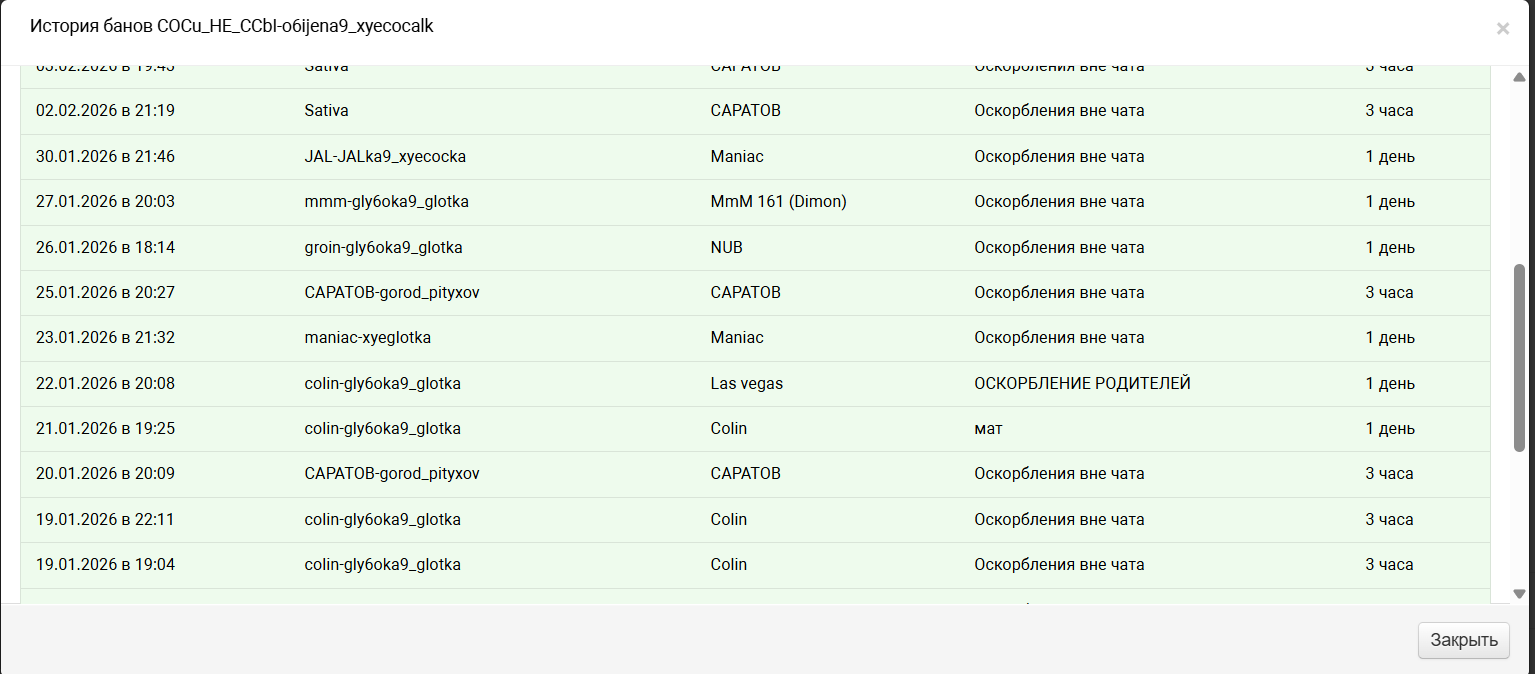Viewport: 1535px width, 674px height.
Task: Click Colin in the 21.01.2026 row
Action: coord(728,429)
